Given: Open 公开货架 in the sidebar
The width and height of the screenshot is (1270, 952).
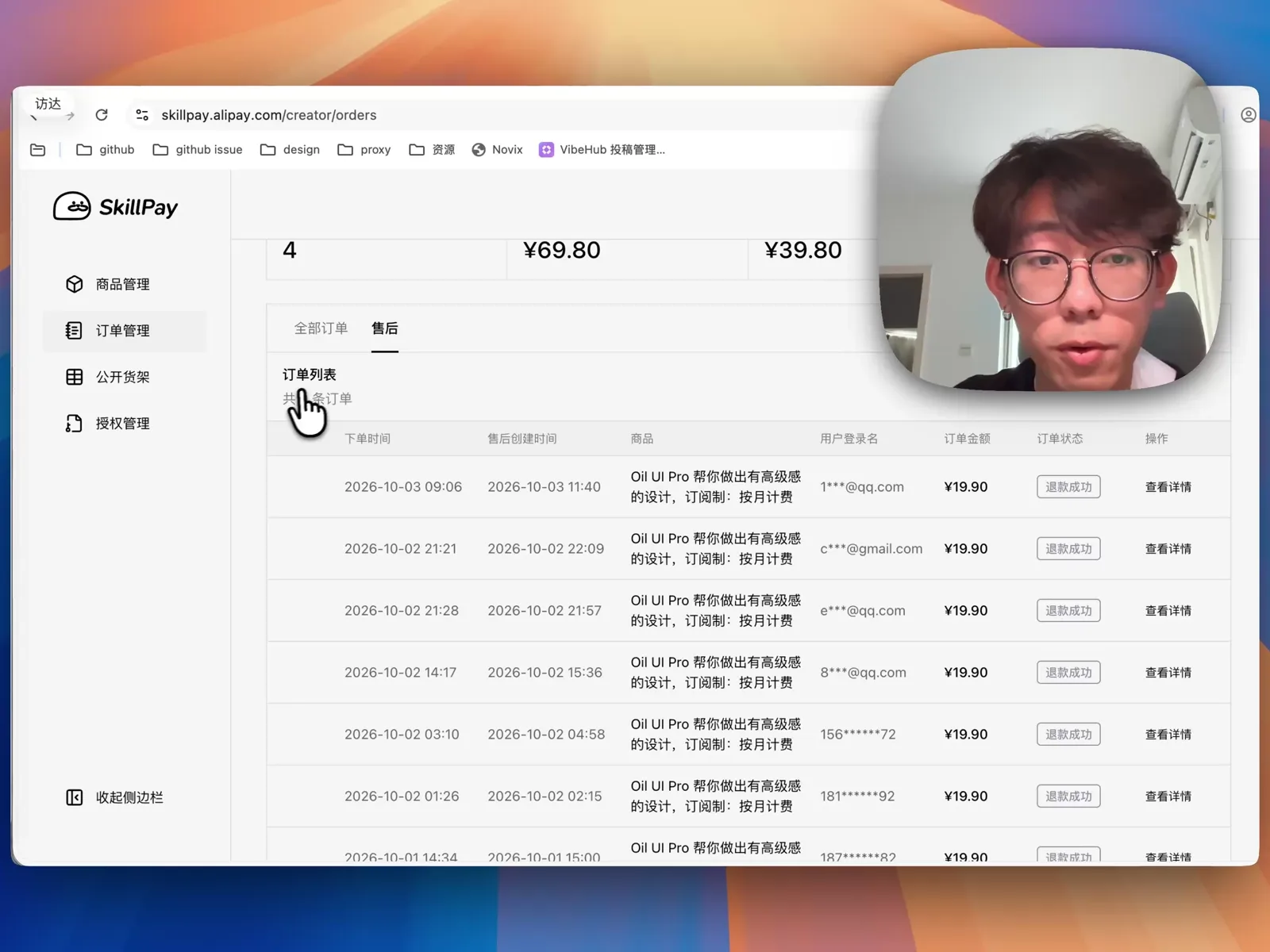Looking at the screenshot, I should click(123, 377).
